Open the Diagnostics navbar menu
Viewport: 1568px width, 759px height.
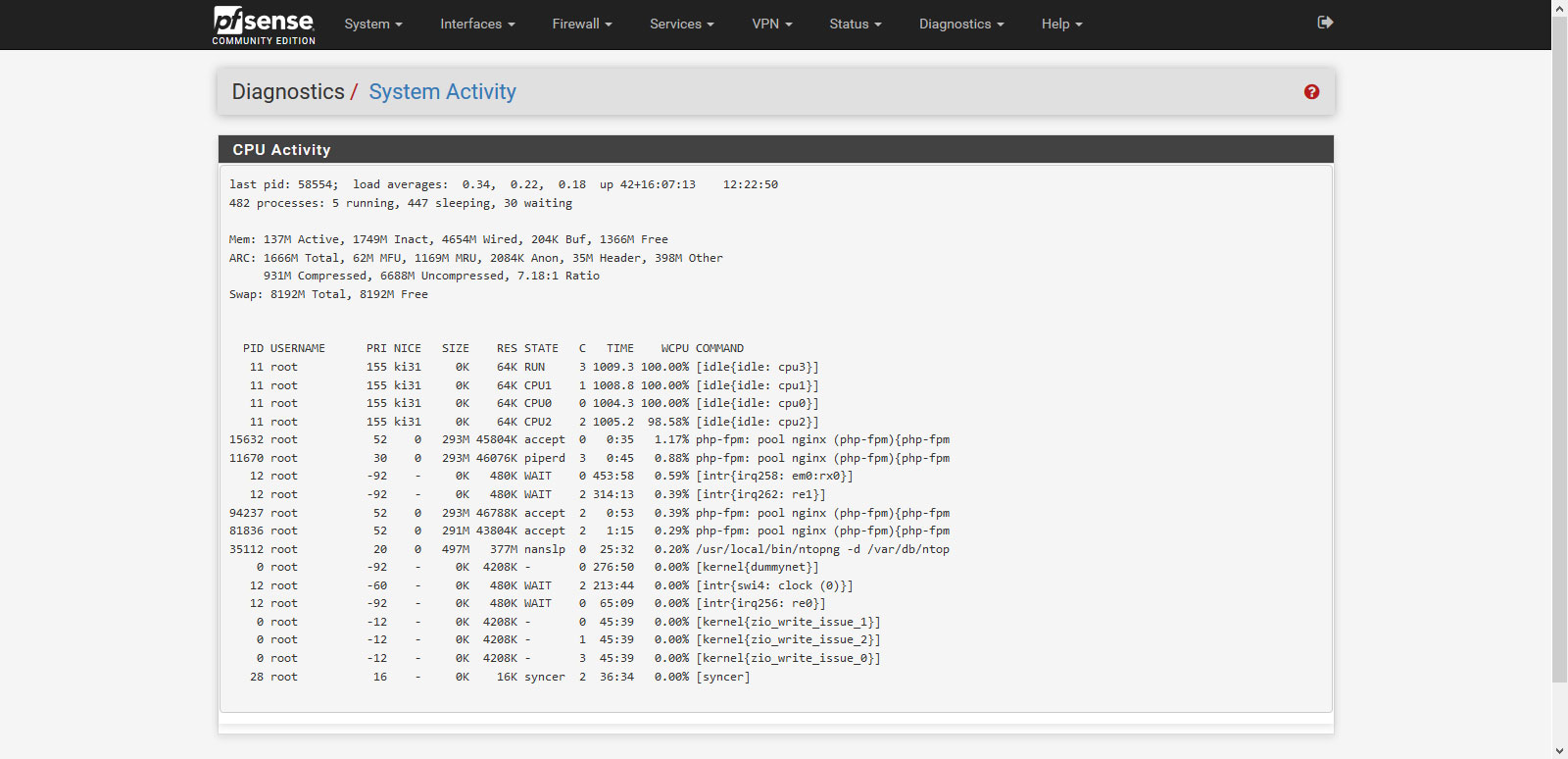[961, 25]
